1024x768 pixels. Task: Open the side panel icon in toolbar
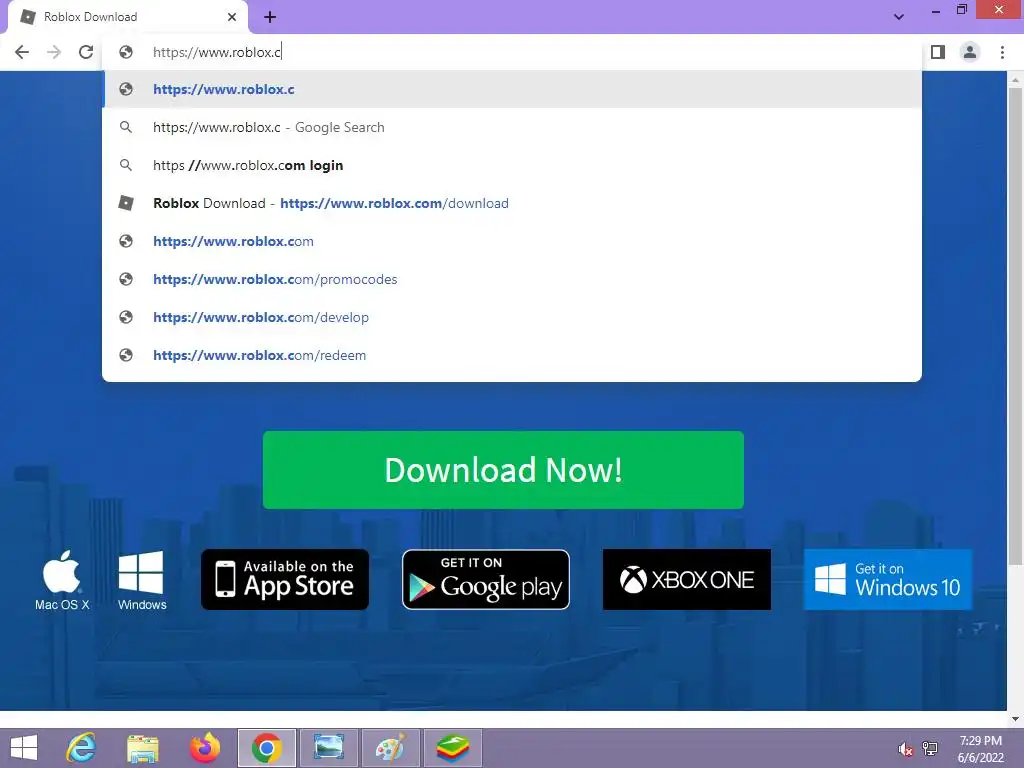point(938,52)
